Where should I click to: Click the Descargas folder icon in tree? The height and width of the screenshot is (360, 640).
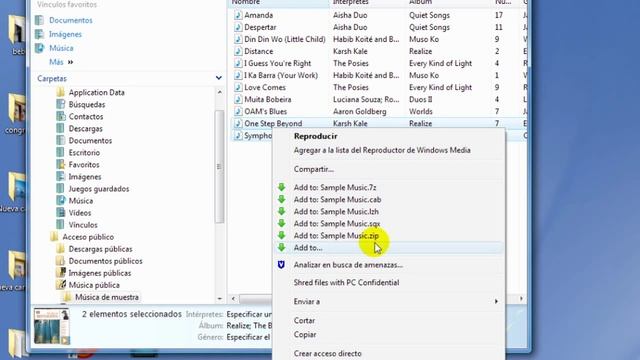coord(60,129)
